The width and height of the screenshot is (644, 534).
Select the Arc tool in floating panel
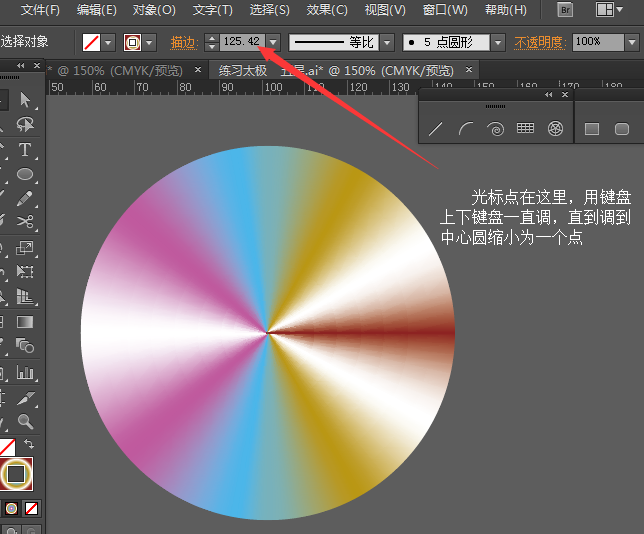[465, 129]
